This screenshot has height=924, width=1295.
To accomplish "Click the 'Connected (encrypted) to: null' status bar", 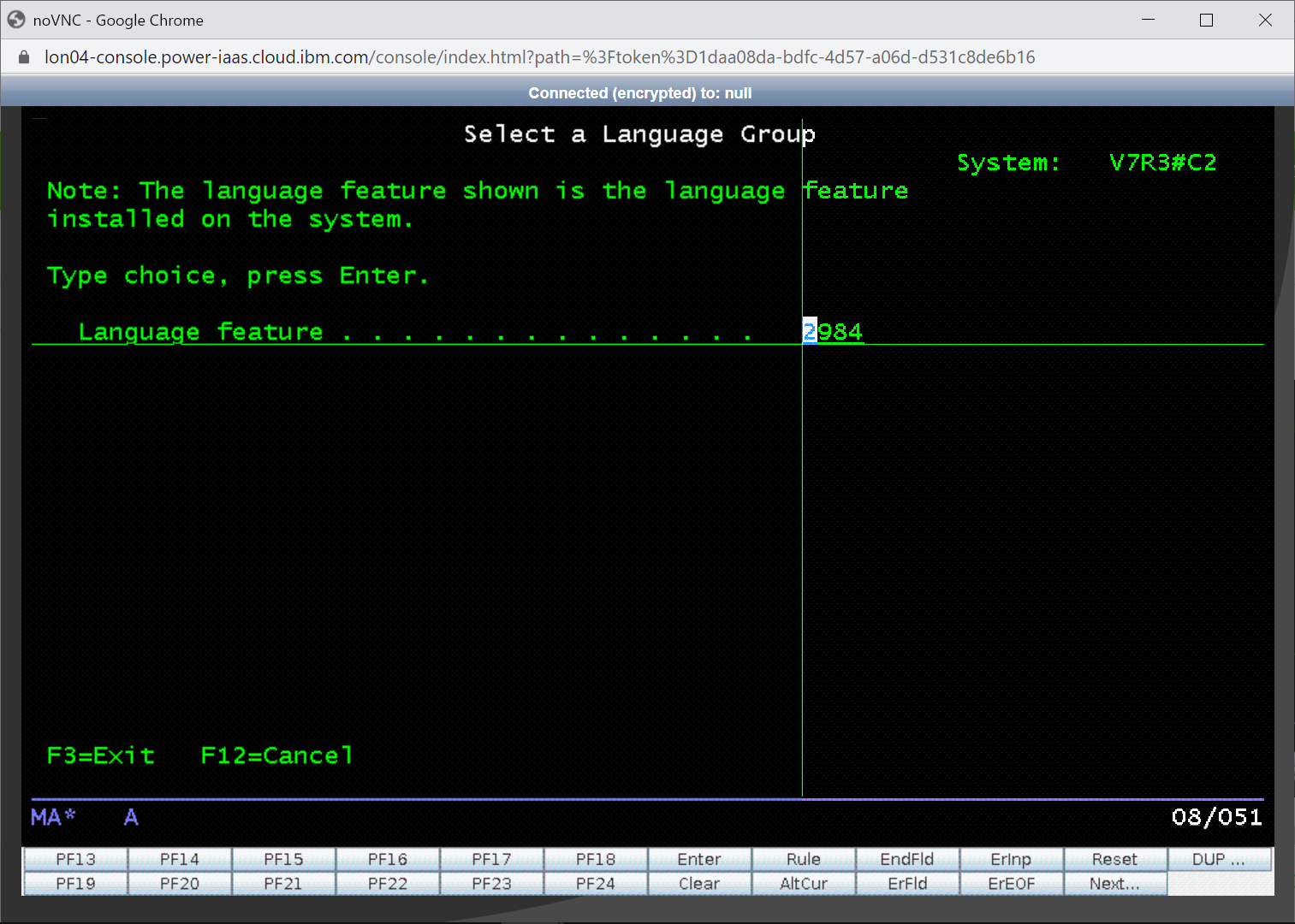I will [x=640, y=92].
